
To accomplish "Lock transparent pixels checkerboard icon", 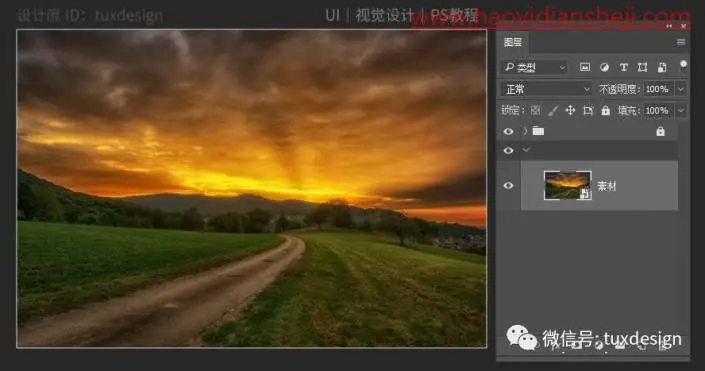I will point(535,110).
